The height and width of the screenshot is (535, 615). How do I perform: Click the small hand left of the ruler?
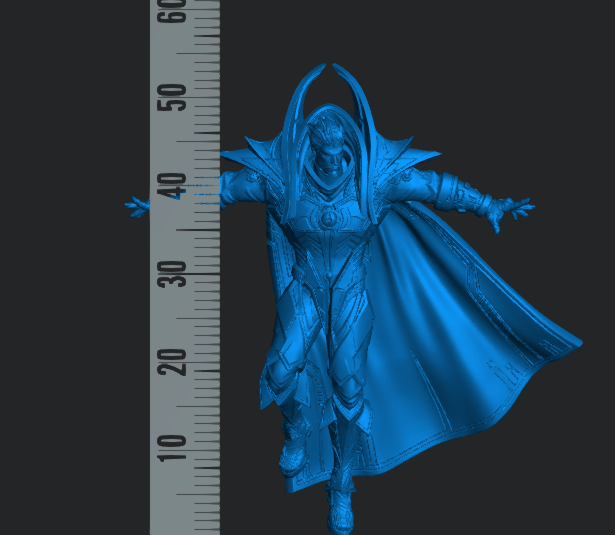(137, 205)
